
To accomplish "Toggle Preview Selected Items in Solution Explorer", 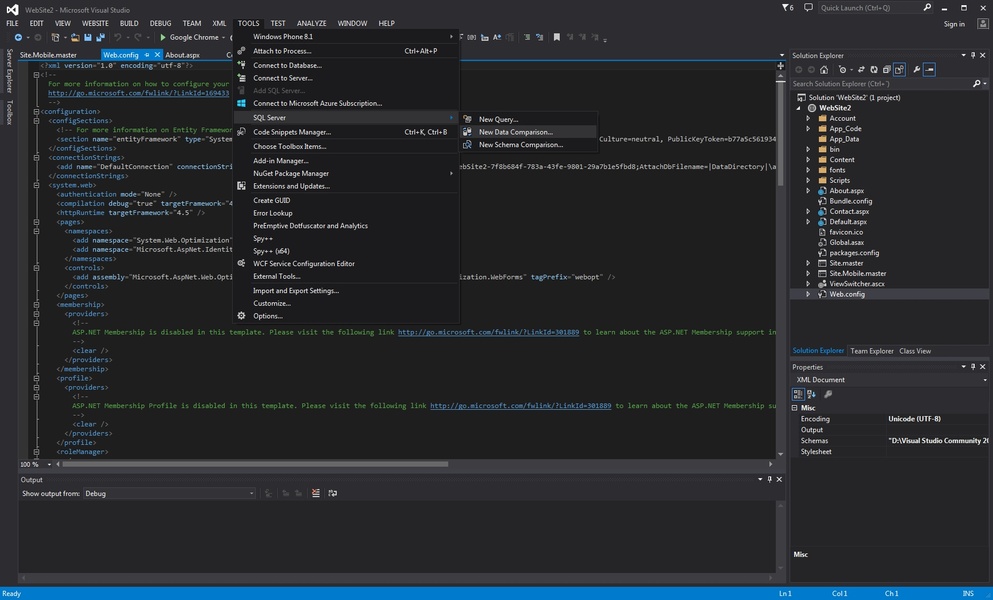I will 929,70.
